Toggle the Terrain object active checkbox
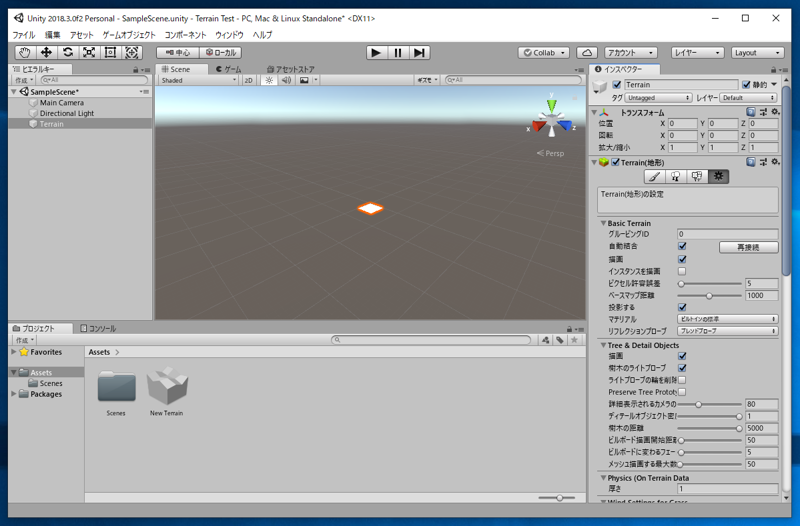 coord(617,84)
